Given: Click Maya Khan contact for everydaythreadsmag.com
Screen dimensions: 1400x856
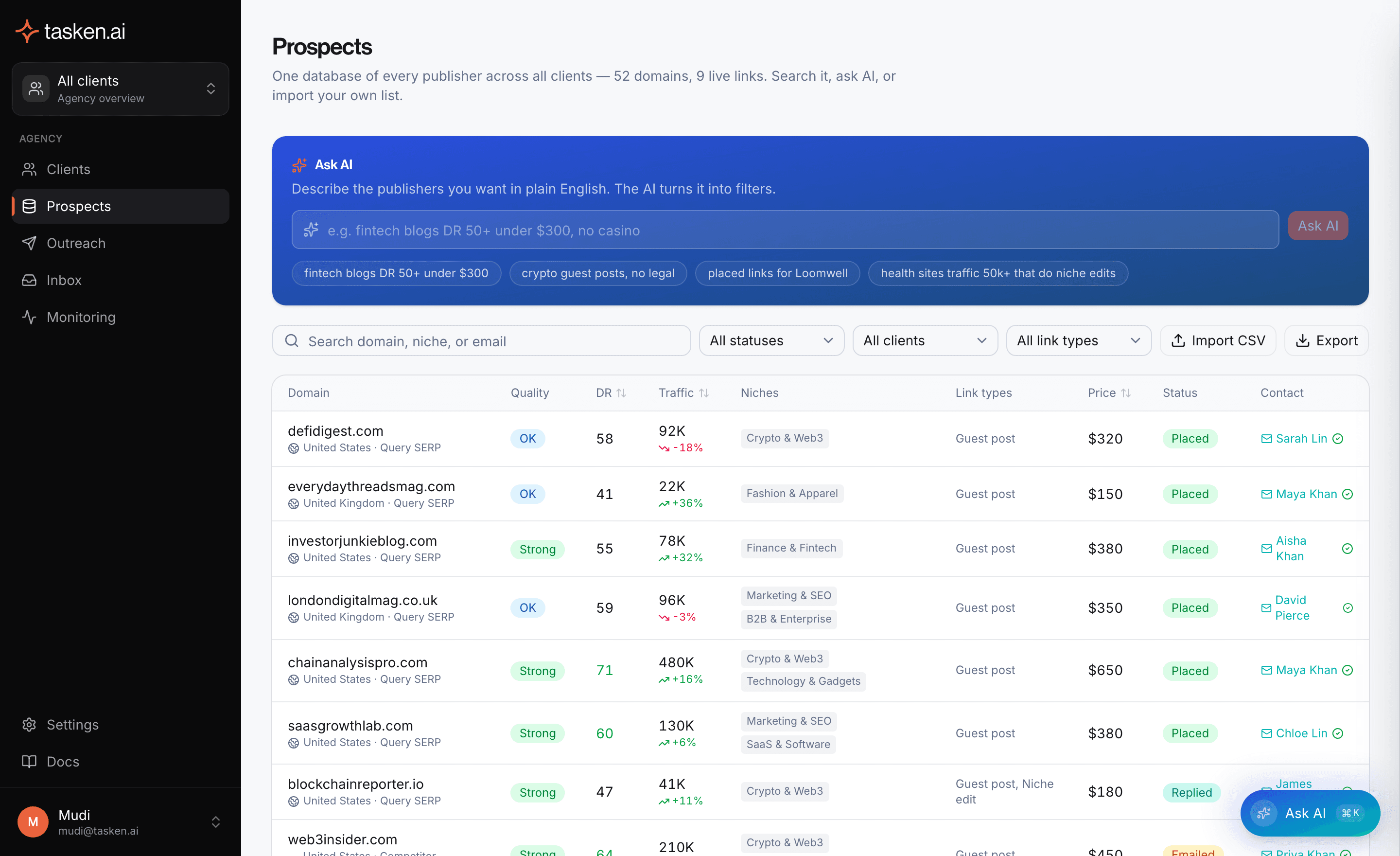Looking at the screenshot, I should coord(1306,494).
